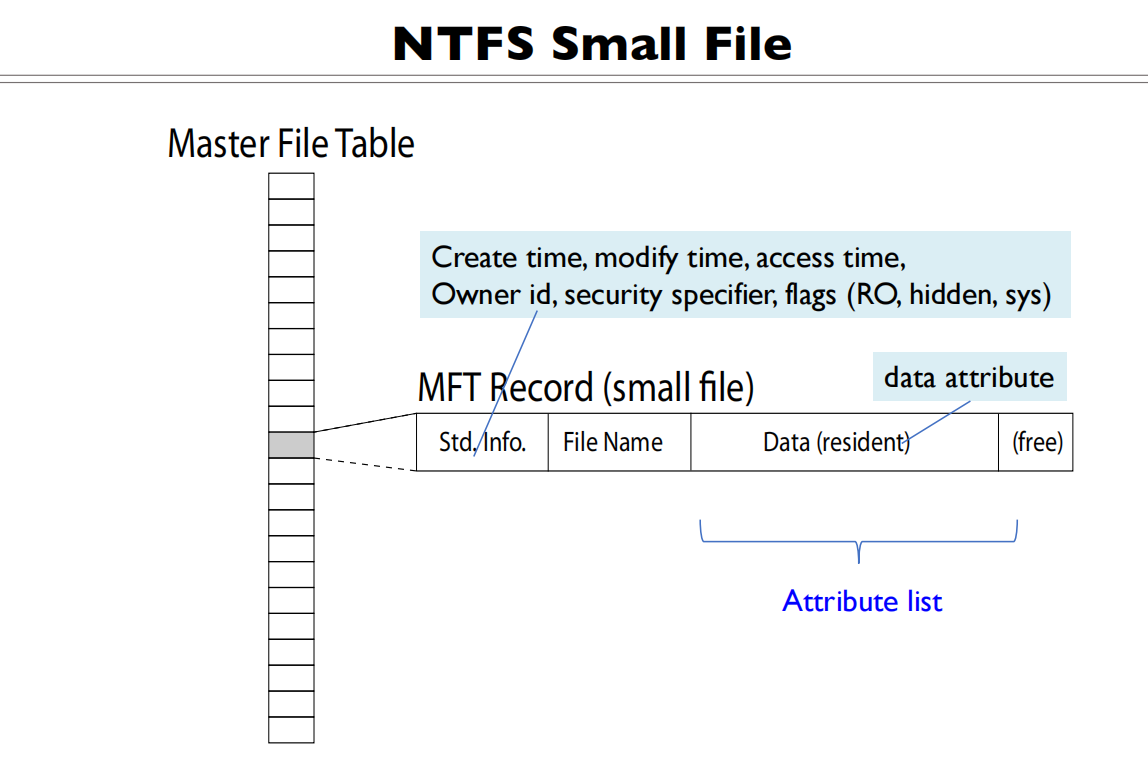The width and height of the screenshot is (1148, 758).
Task: Click the dashed connector line below gray entry
Action: click(x=365, y=464)
